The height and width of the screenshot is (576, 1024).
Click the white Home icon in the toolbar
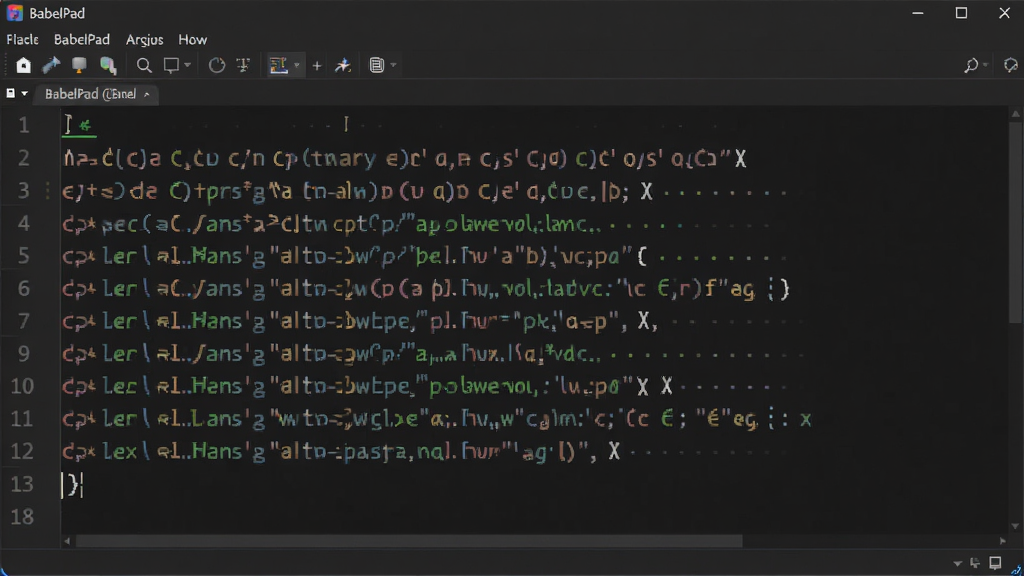click(x=24, y=65)
